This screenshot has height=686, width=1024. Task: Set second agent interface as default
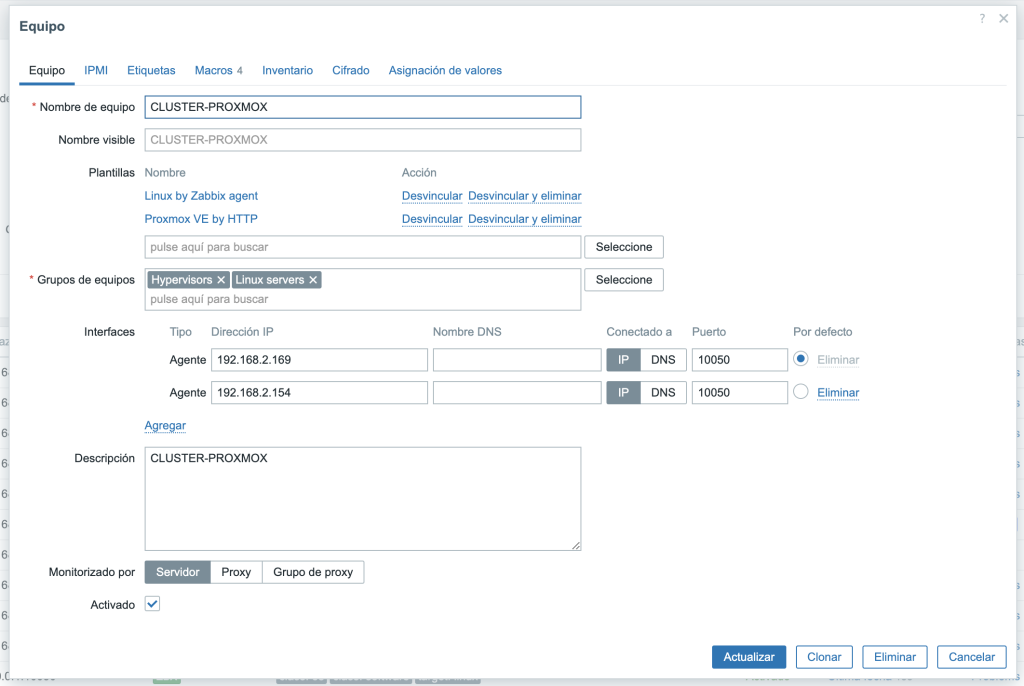click(801, 392)
